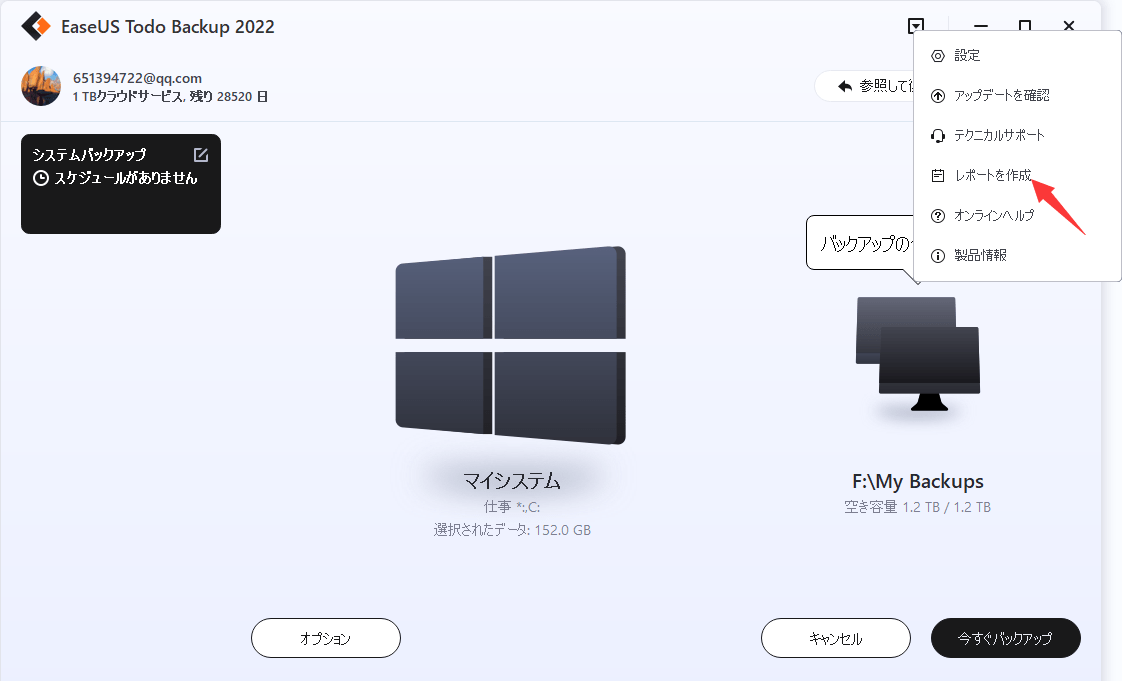Click the 参照して復元 browse-to-recover button
Viewport: 1122px width, 681px height.
(865, 86)
